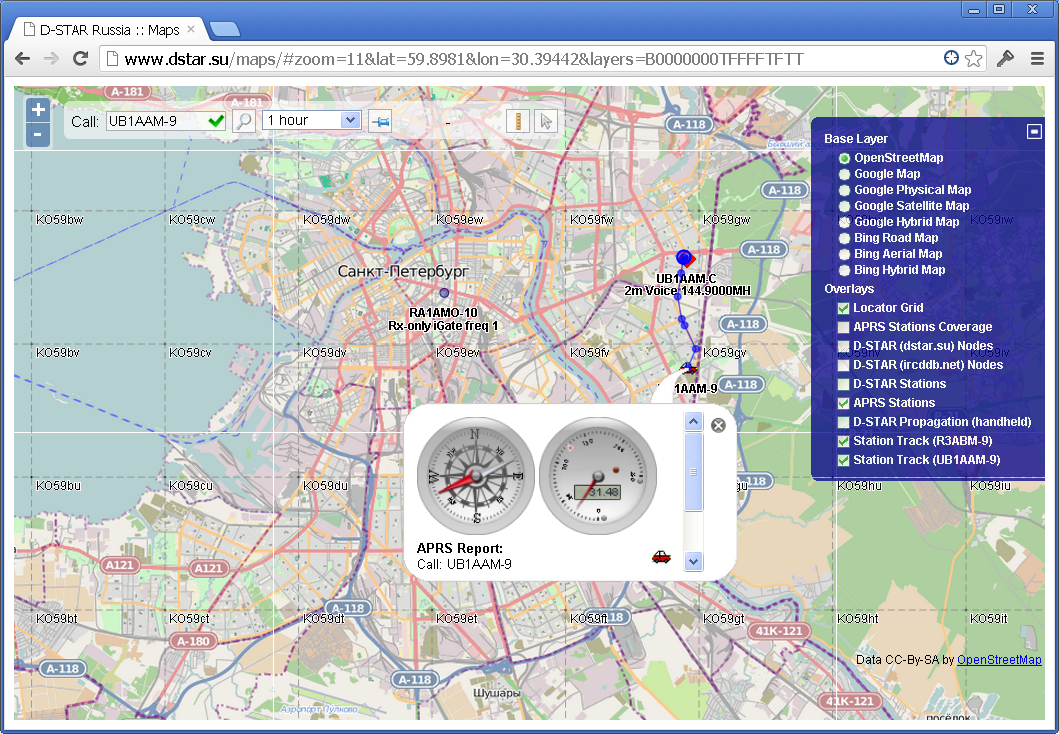Screen dimensions: 1059x734
Task: Select the pointer cursor tool
Action: coord(546,122)
